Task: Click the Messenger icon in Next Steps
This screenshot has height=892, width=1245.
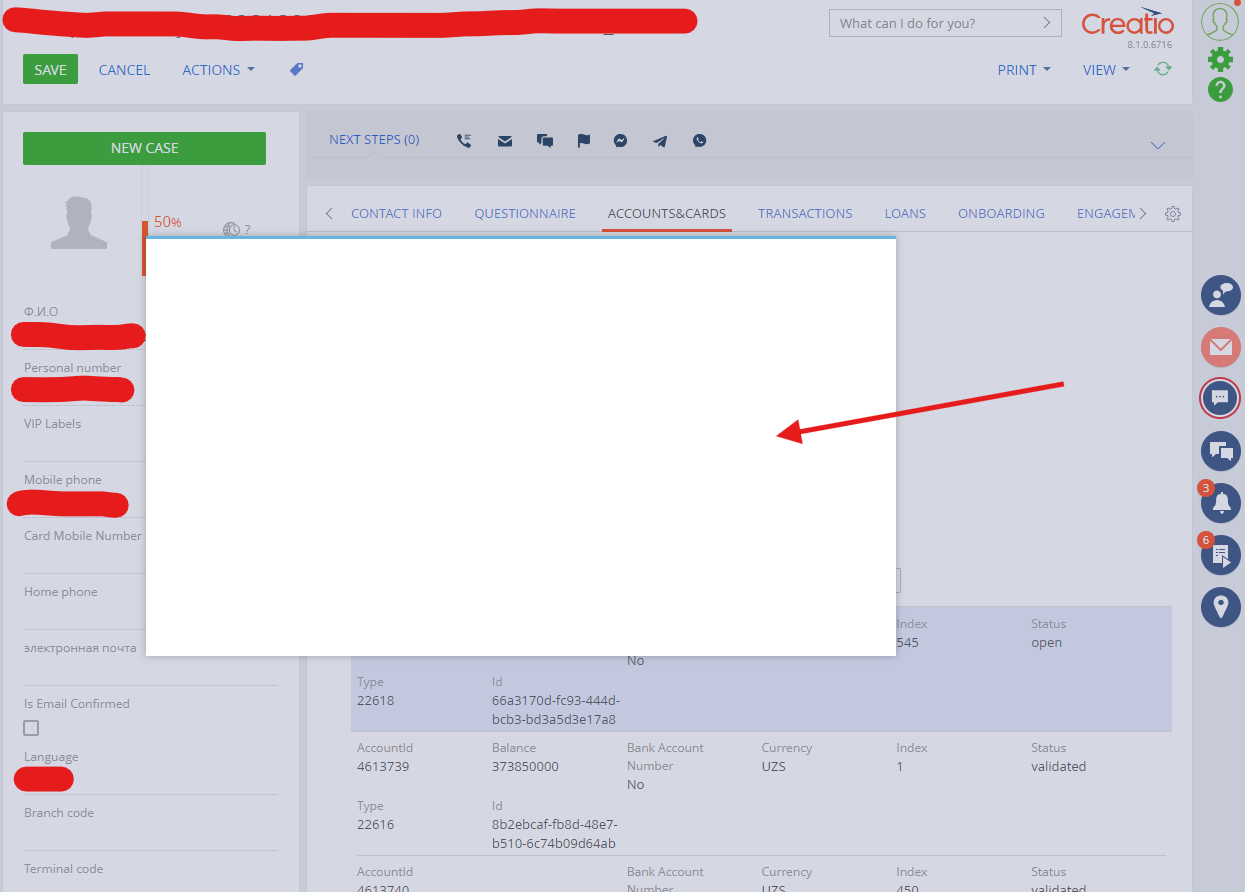Action: click(621, 141)
